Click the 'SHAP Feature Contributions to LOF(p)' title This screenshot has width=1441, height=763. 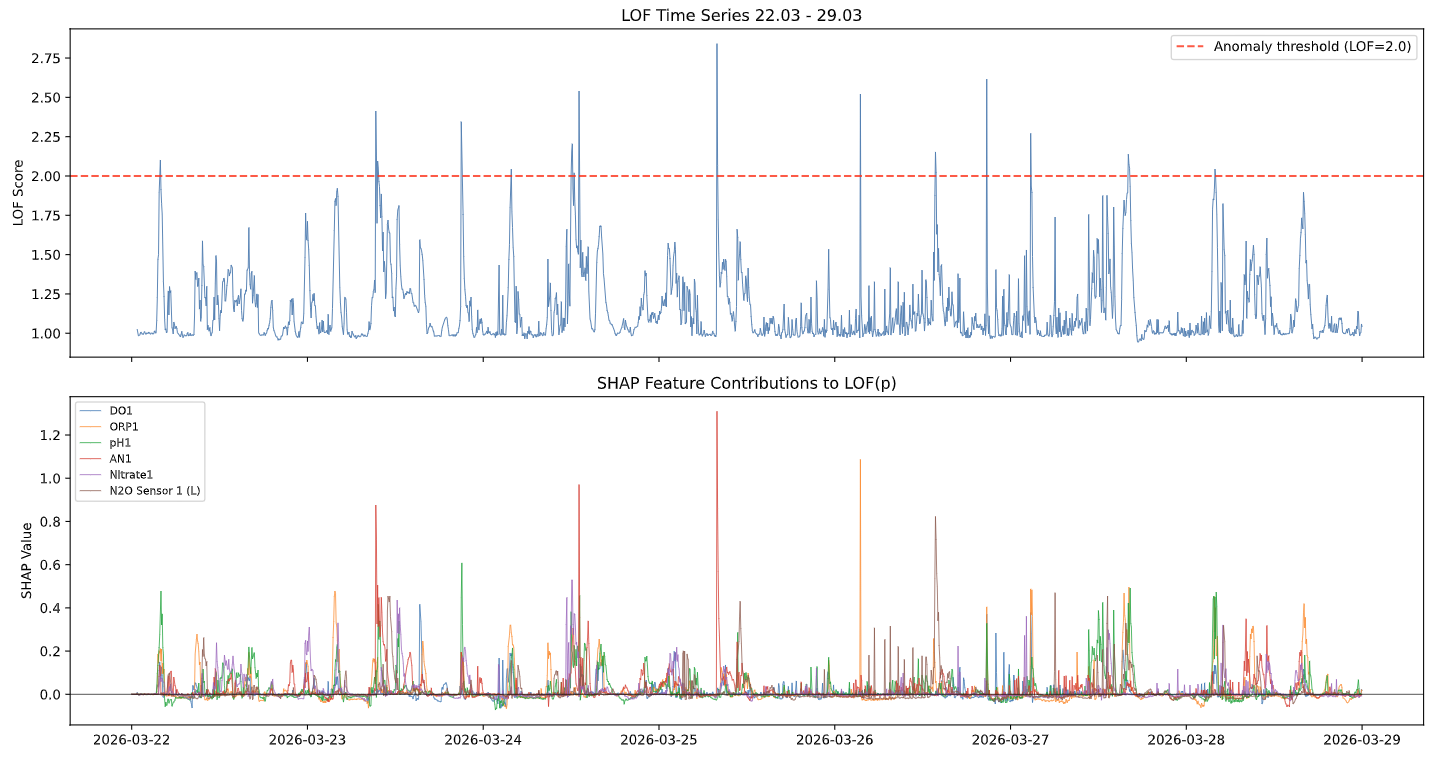click(x=747, y=382)
